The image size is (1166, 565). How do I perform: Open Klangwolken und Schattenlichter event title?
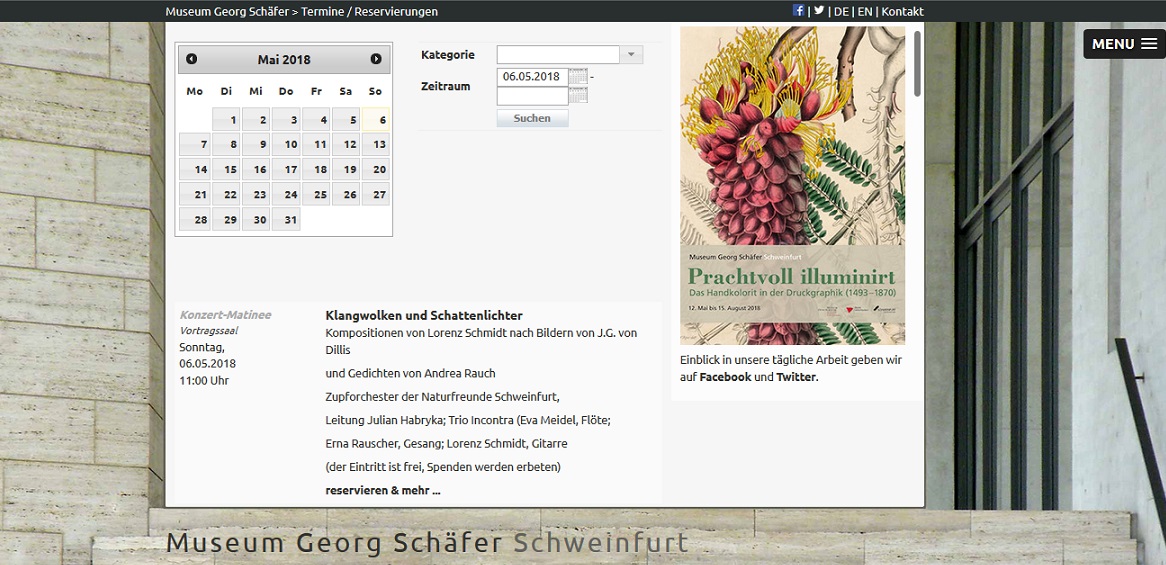(x=424, y=315)
